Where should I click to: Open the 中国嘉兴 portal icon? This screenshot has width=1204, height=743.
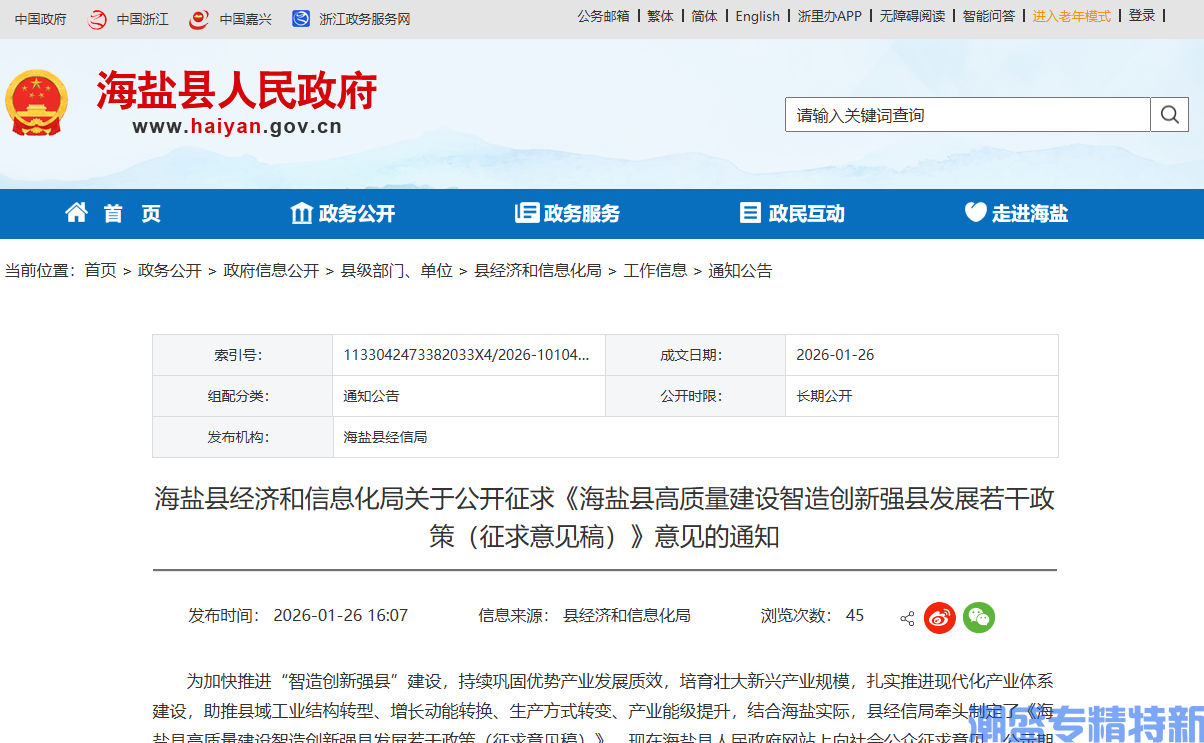click(198, 18)
